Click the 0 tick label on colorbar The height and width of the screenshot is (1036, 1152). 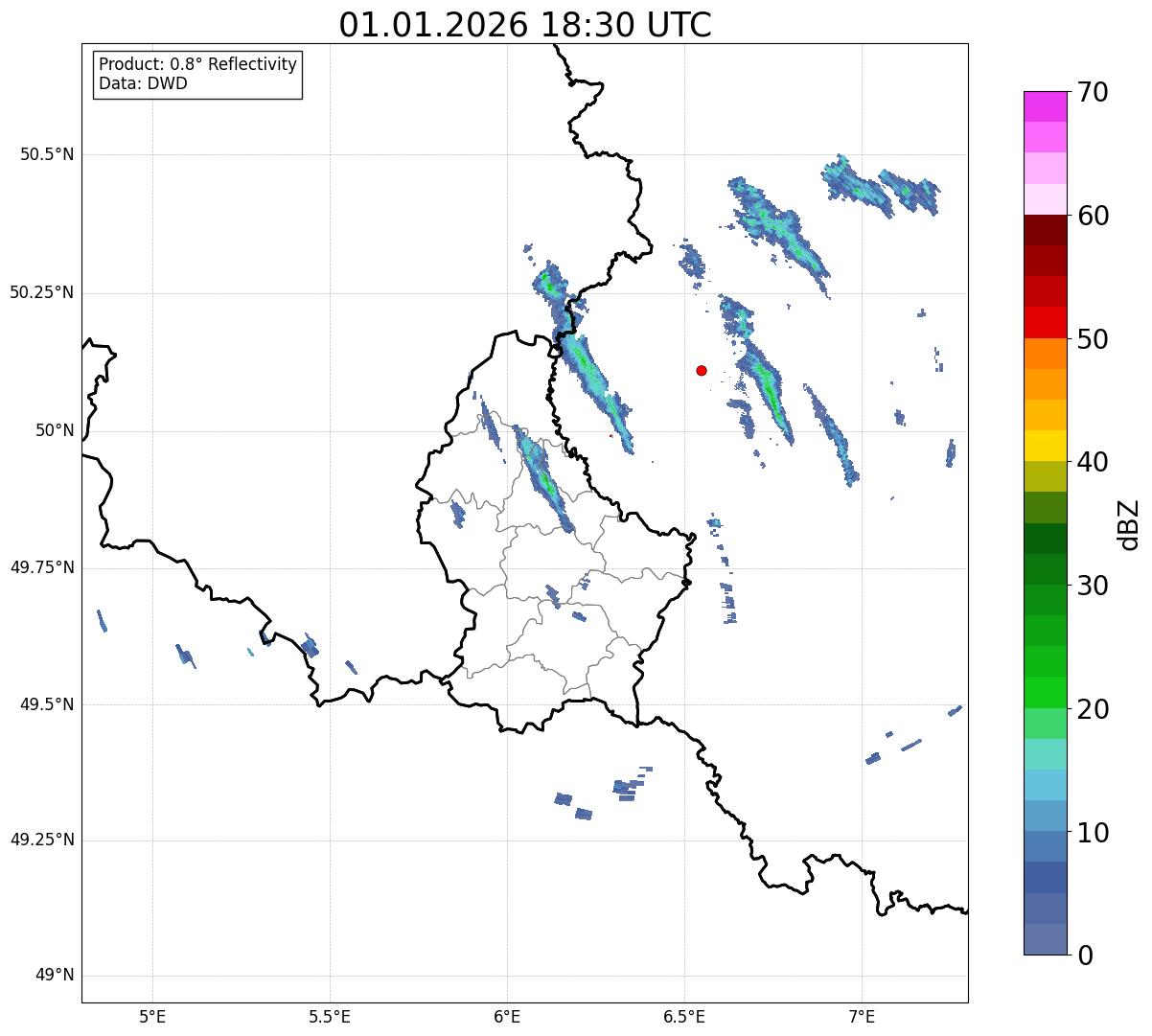[1083, 955]
